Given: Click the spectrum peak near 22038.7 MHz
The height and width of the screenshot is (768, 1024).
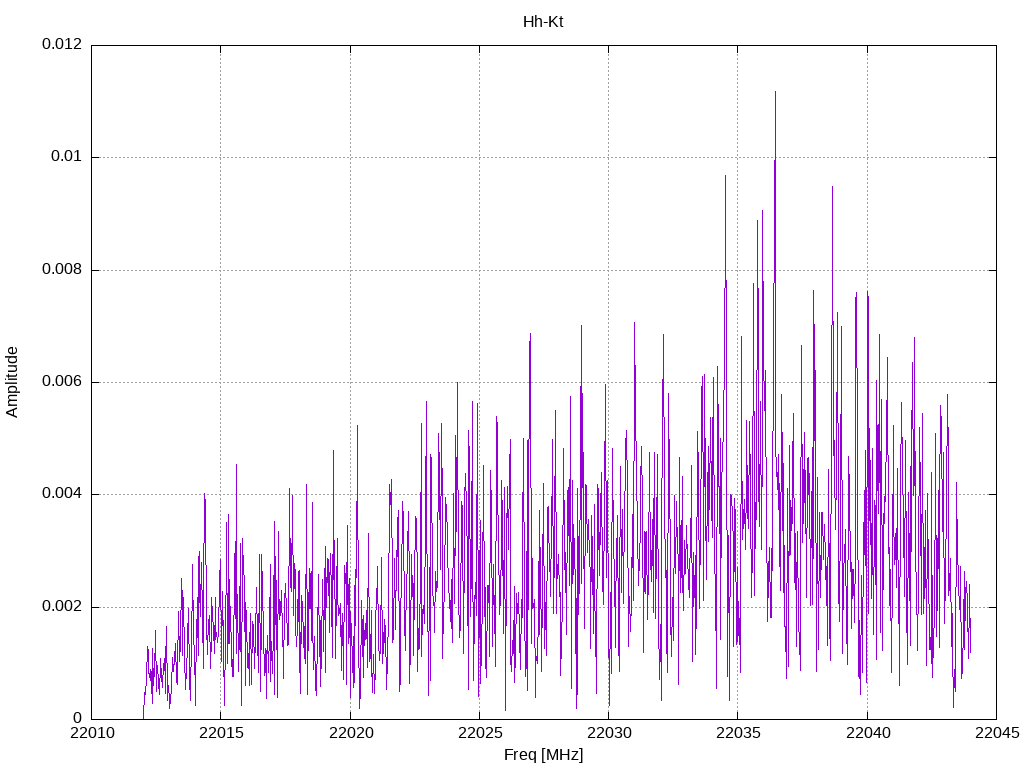Looking at the screenshot, I should 832,188.
